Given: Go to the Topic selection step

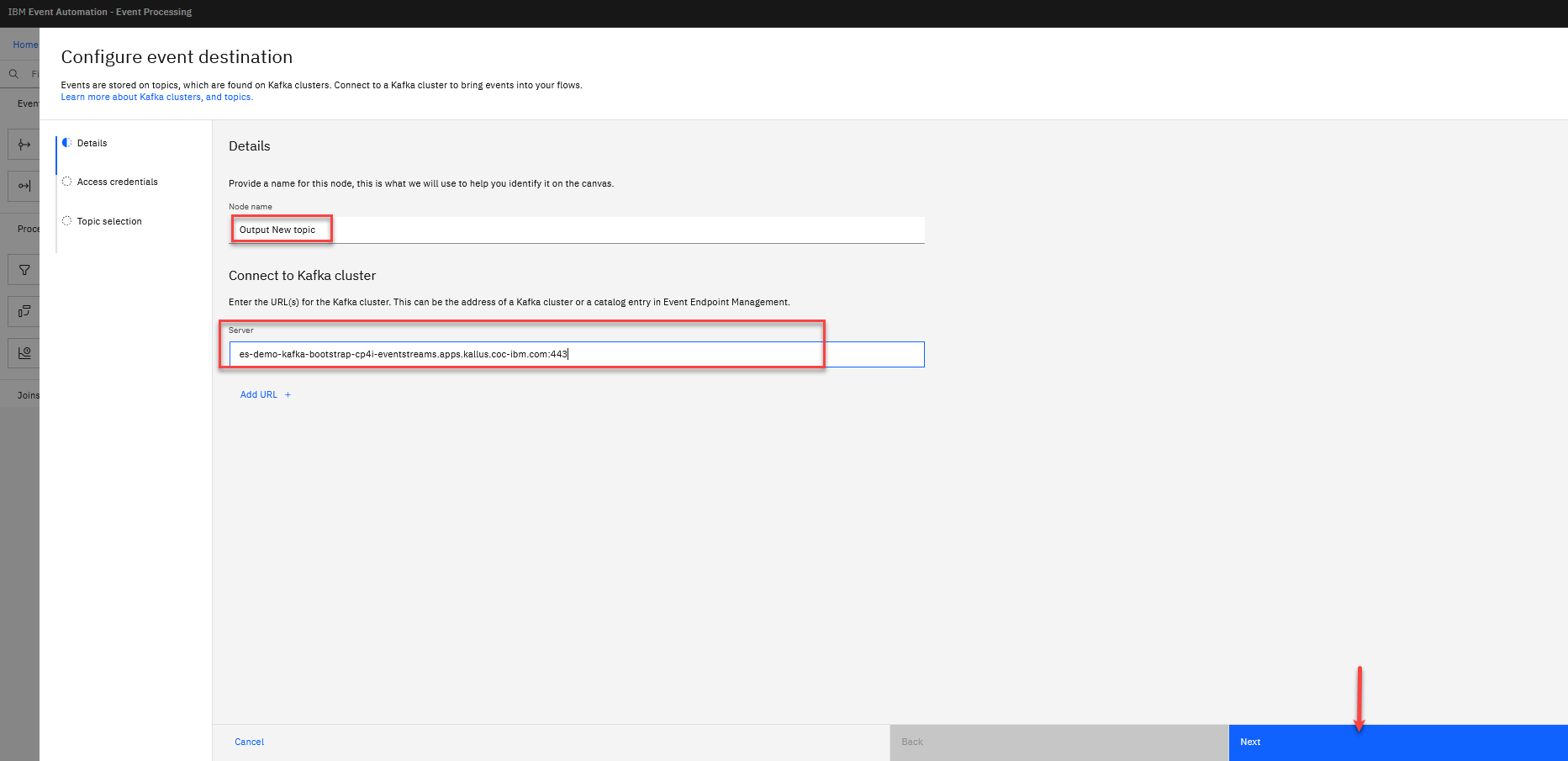Looking at the screenshot, I should point(109,221).
